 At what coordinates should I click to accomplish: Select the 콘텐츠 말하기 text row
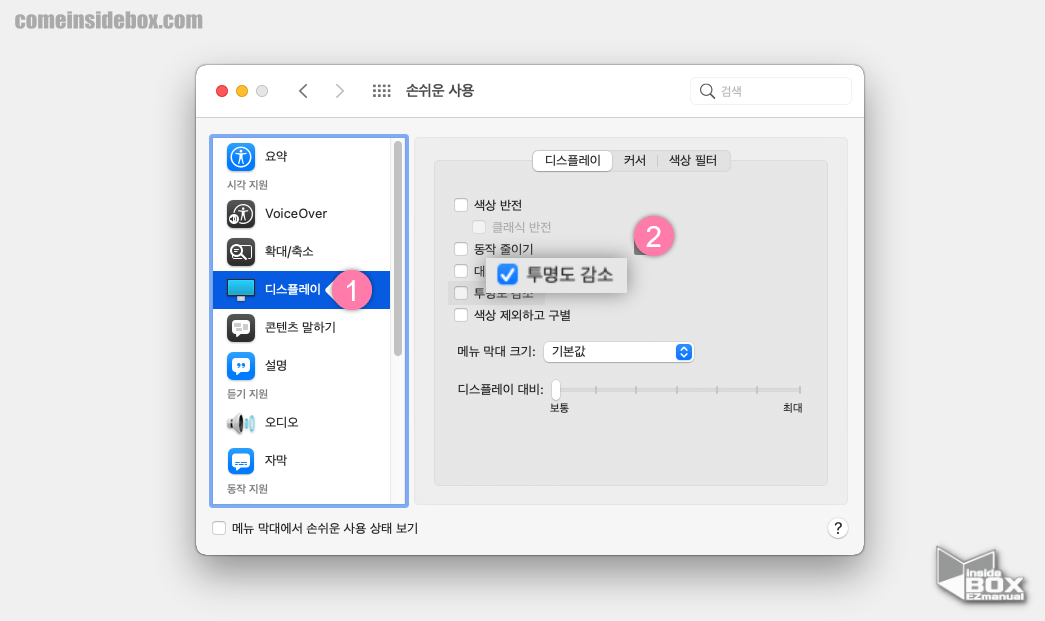[301, 328]
